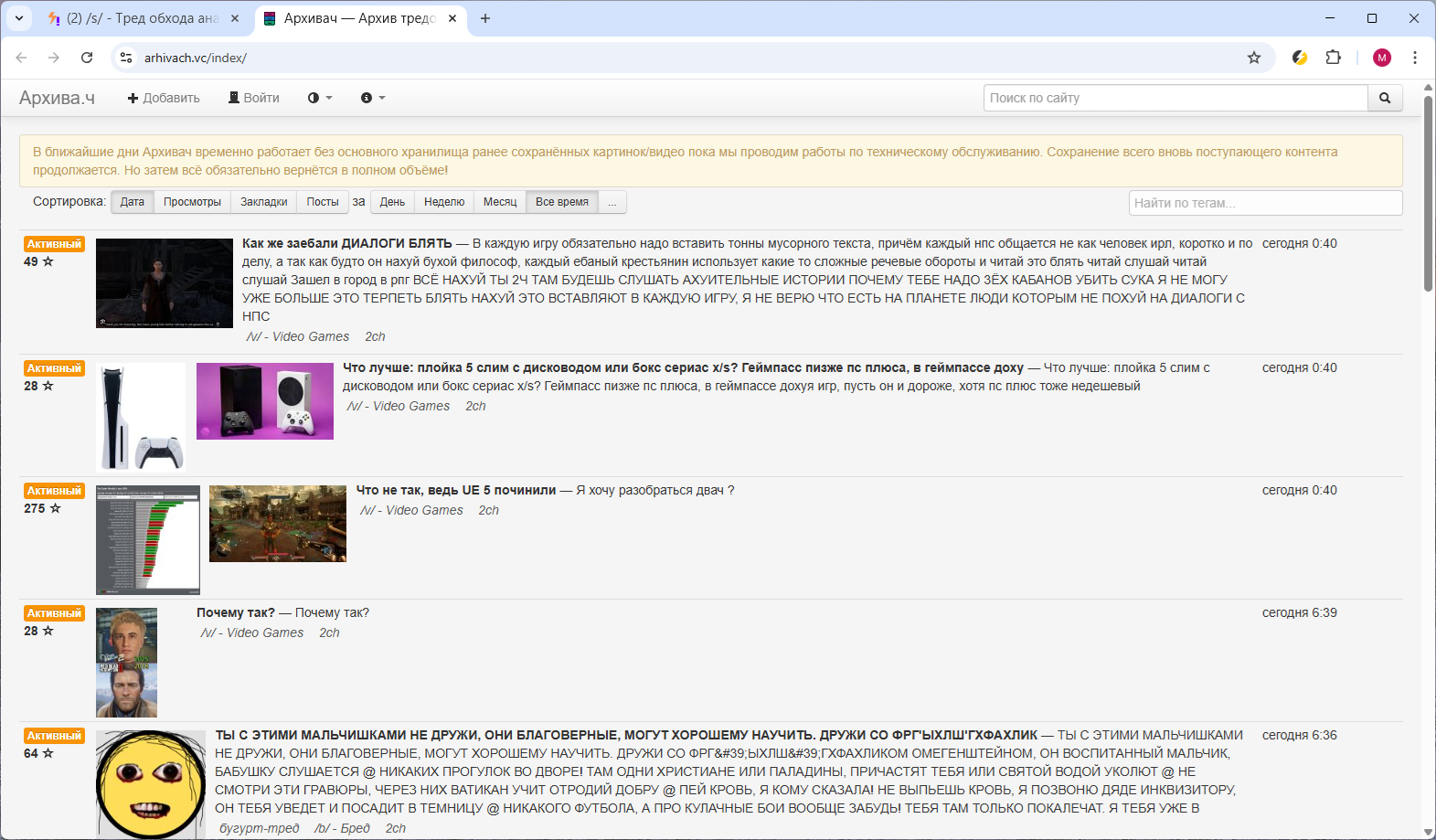Screen dimensions: 1436x840
Task: Expand the info circle dropdown
Action: coord(373,98)
